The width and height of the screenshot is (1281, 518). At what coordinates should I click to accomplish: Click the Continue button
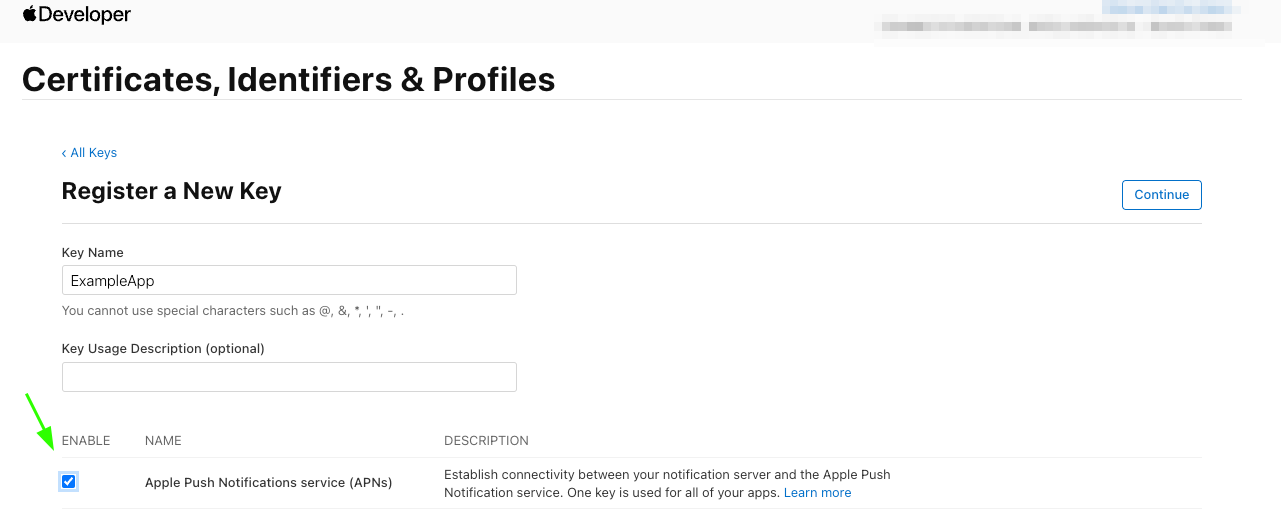click(1161, 195)
